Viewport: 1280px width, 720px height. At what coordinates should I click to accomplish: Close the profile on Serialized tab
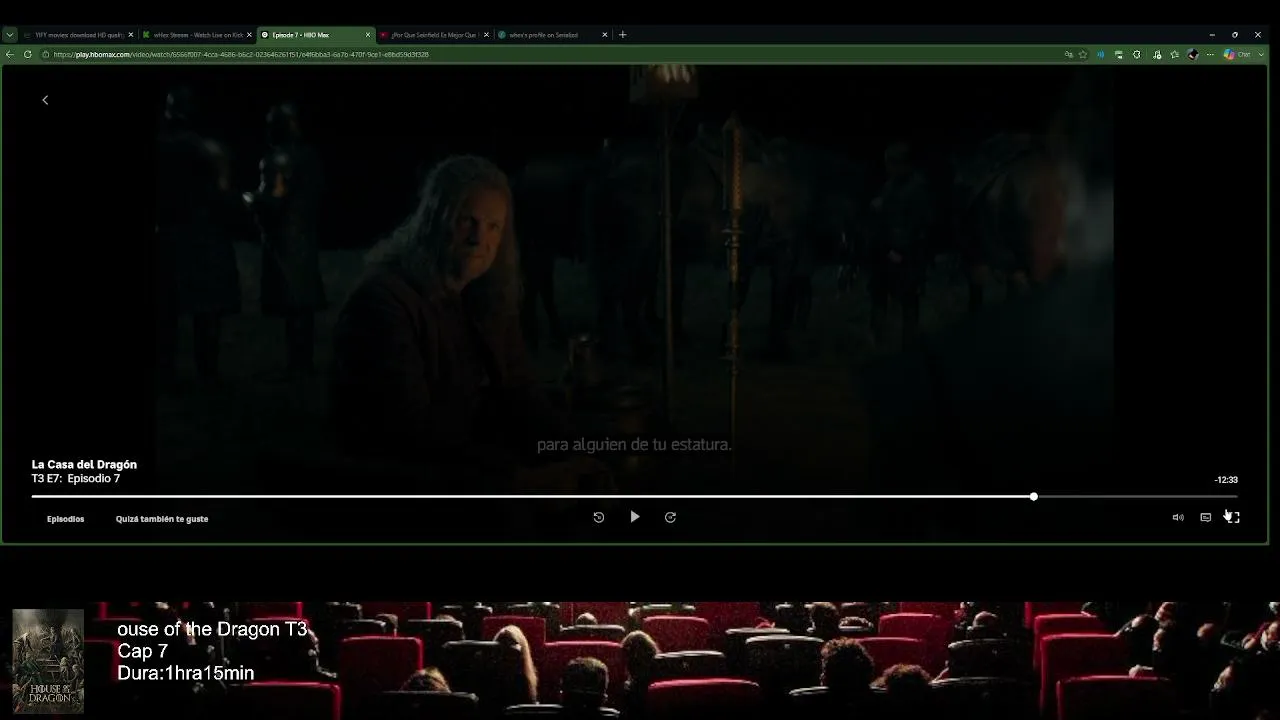[605, 35]
